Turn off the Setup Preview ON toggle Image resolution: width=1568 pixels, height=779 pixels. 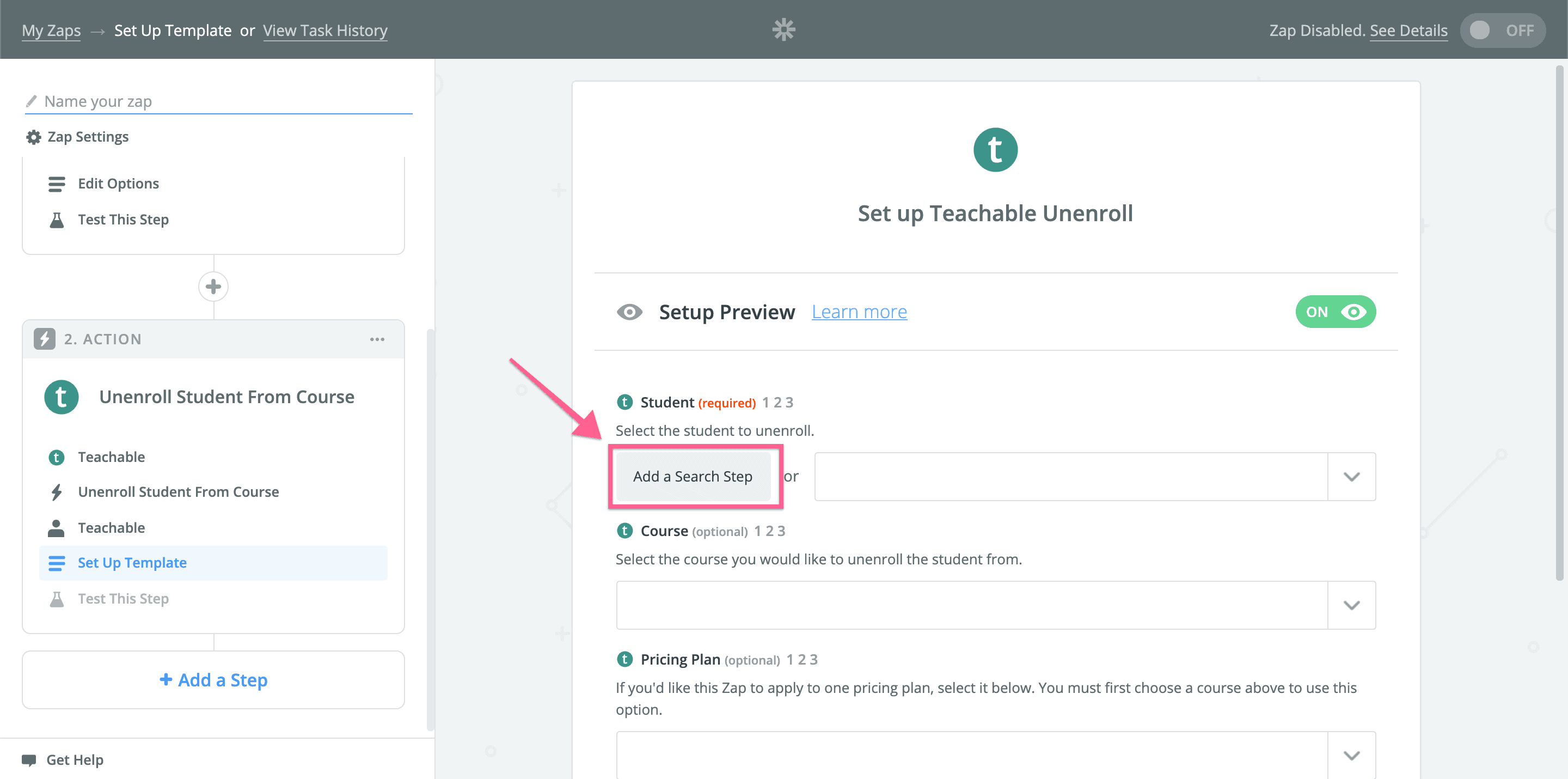pyautogui.click(x=1336, y=312)
